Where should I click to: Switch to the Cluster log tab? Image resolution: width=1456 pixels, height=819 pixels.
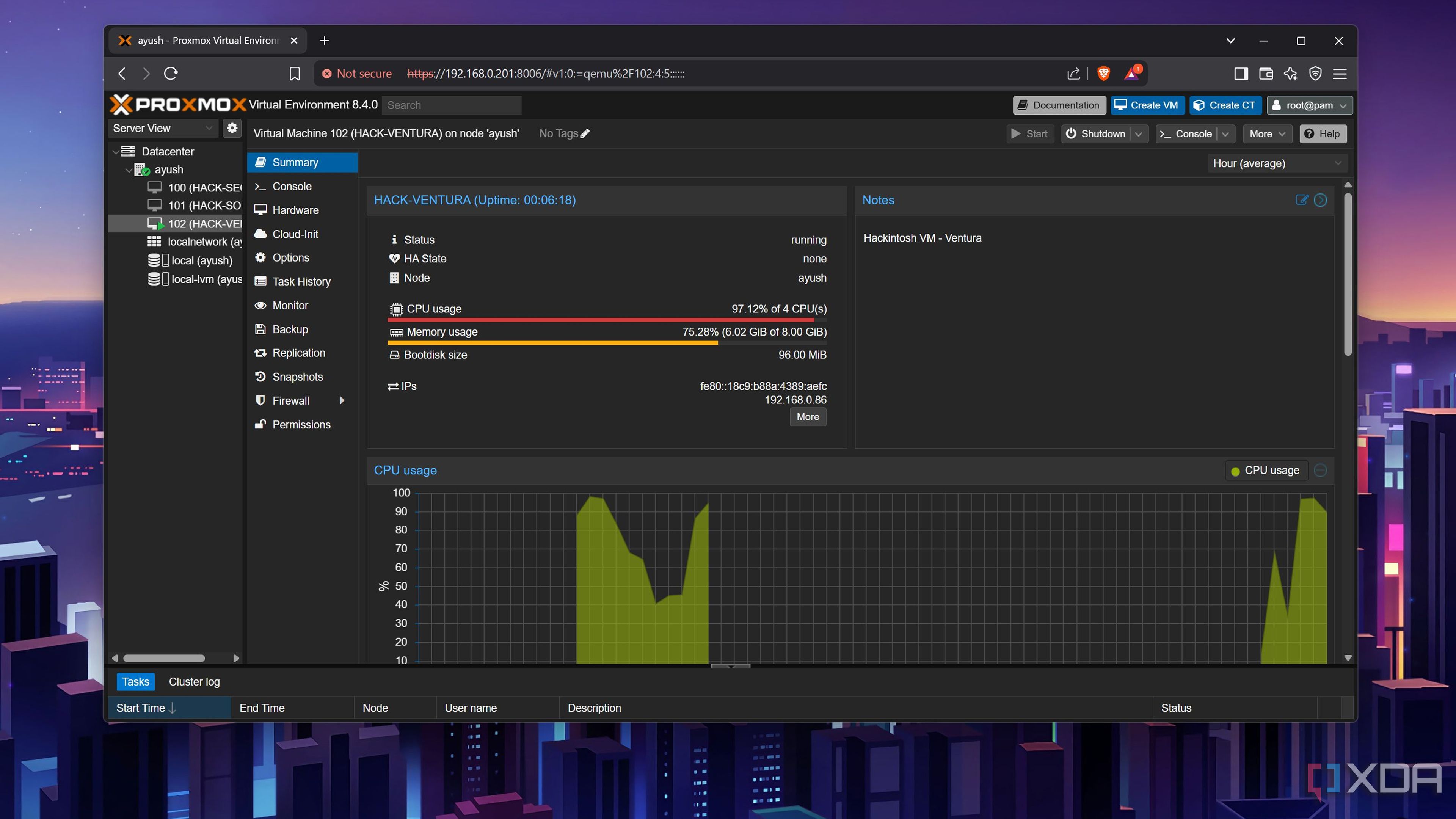[x=194, y=682]
